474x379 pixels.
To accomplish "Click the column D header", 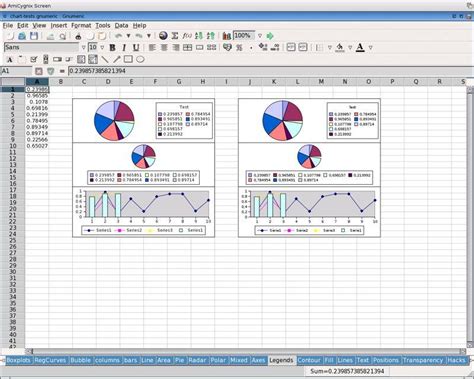I will (x=108, y=81).
